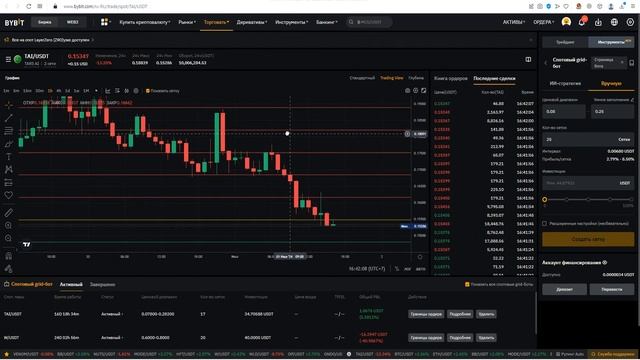Open the favorites heart tool
640x360 pixels.
tap(9, 196)
